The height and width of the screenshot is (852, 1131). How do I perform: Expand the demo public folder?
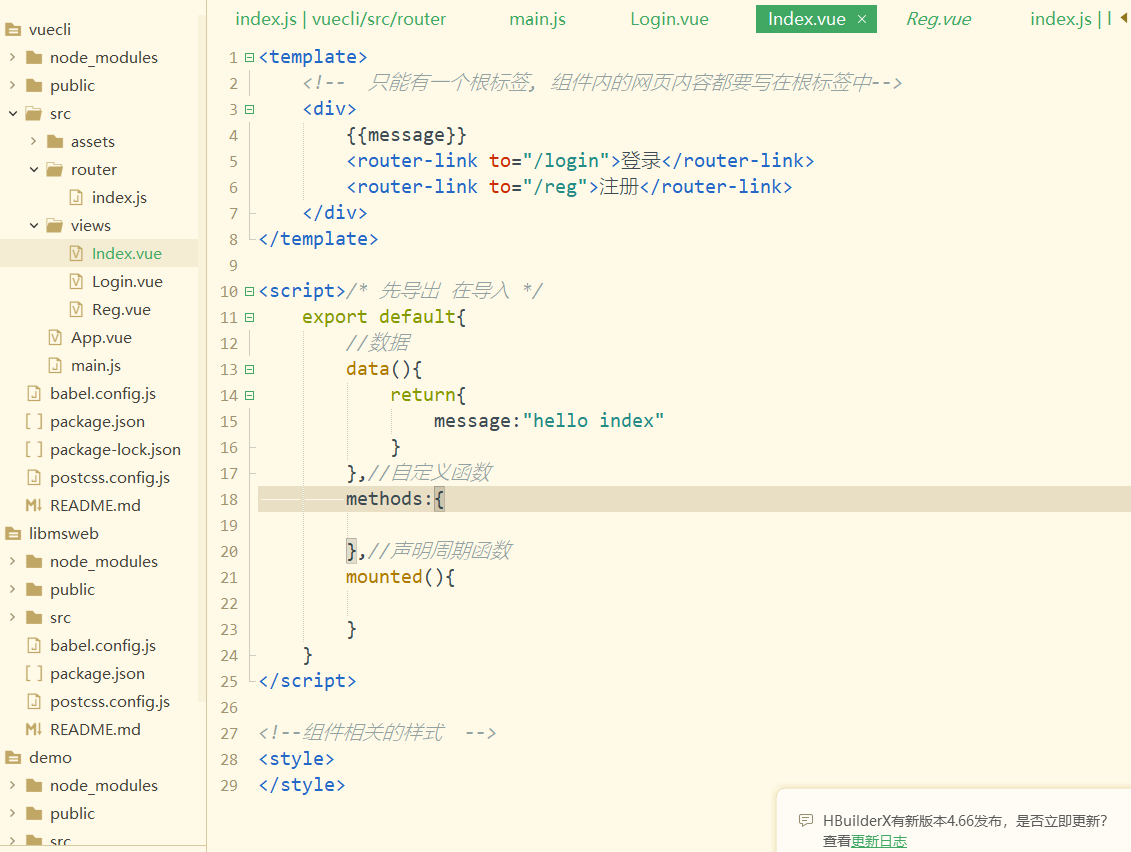[x=12, y=813]
